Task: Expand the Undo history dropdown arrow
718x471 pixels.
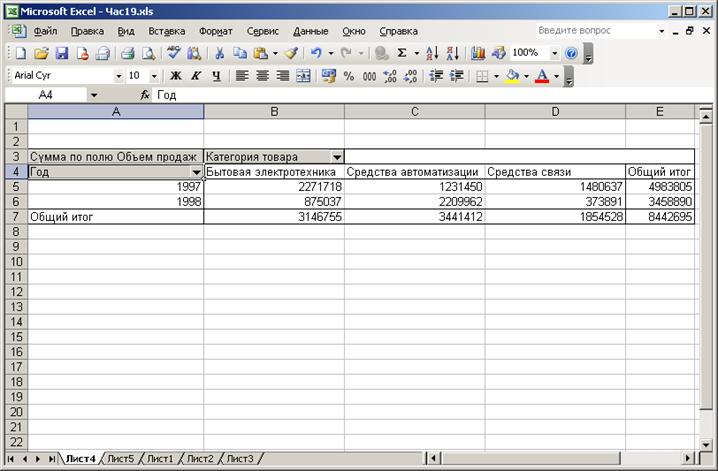Action: click(331, 54)
